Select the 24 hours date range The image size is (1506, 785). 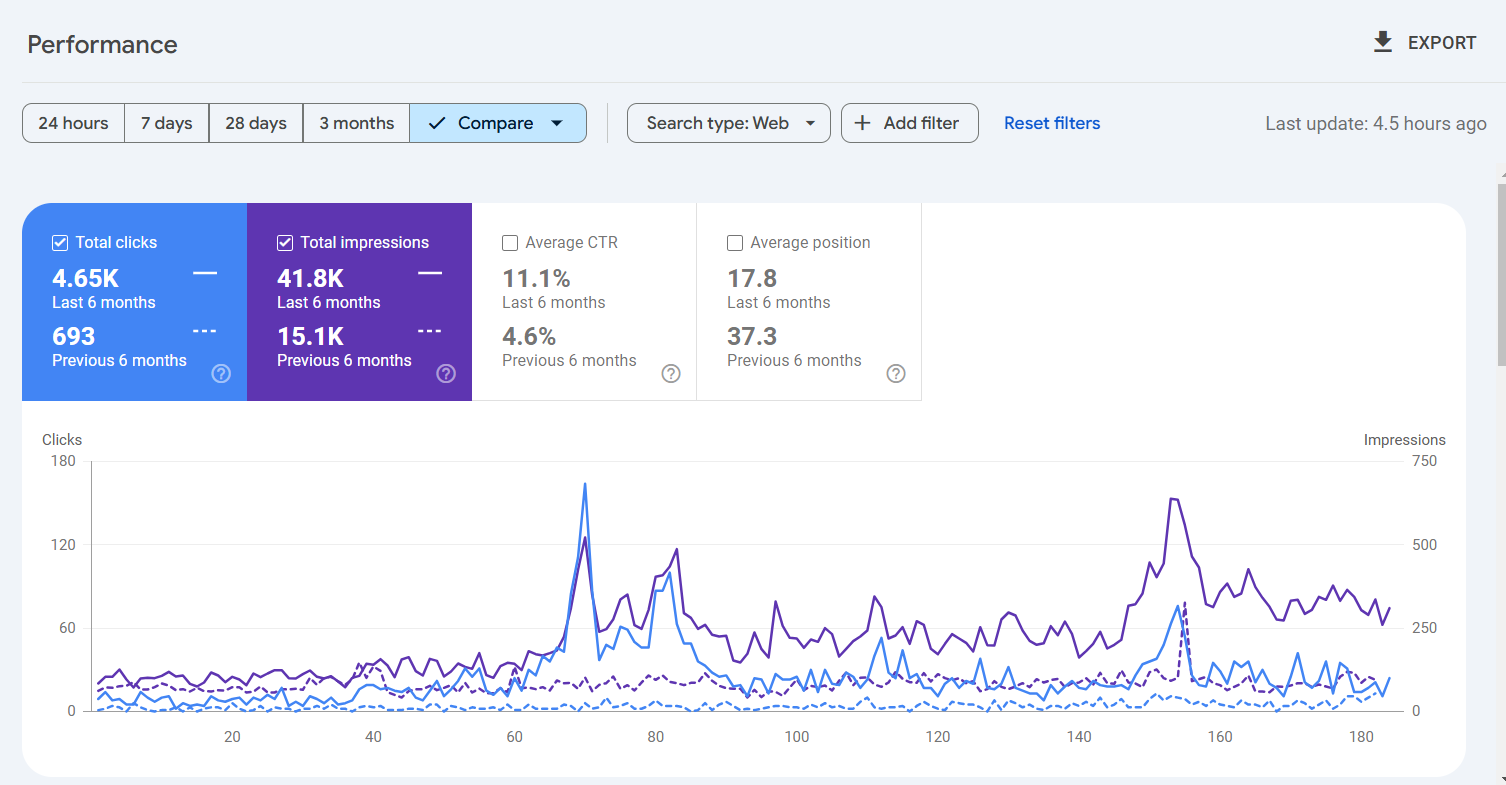coord(73,123)
